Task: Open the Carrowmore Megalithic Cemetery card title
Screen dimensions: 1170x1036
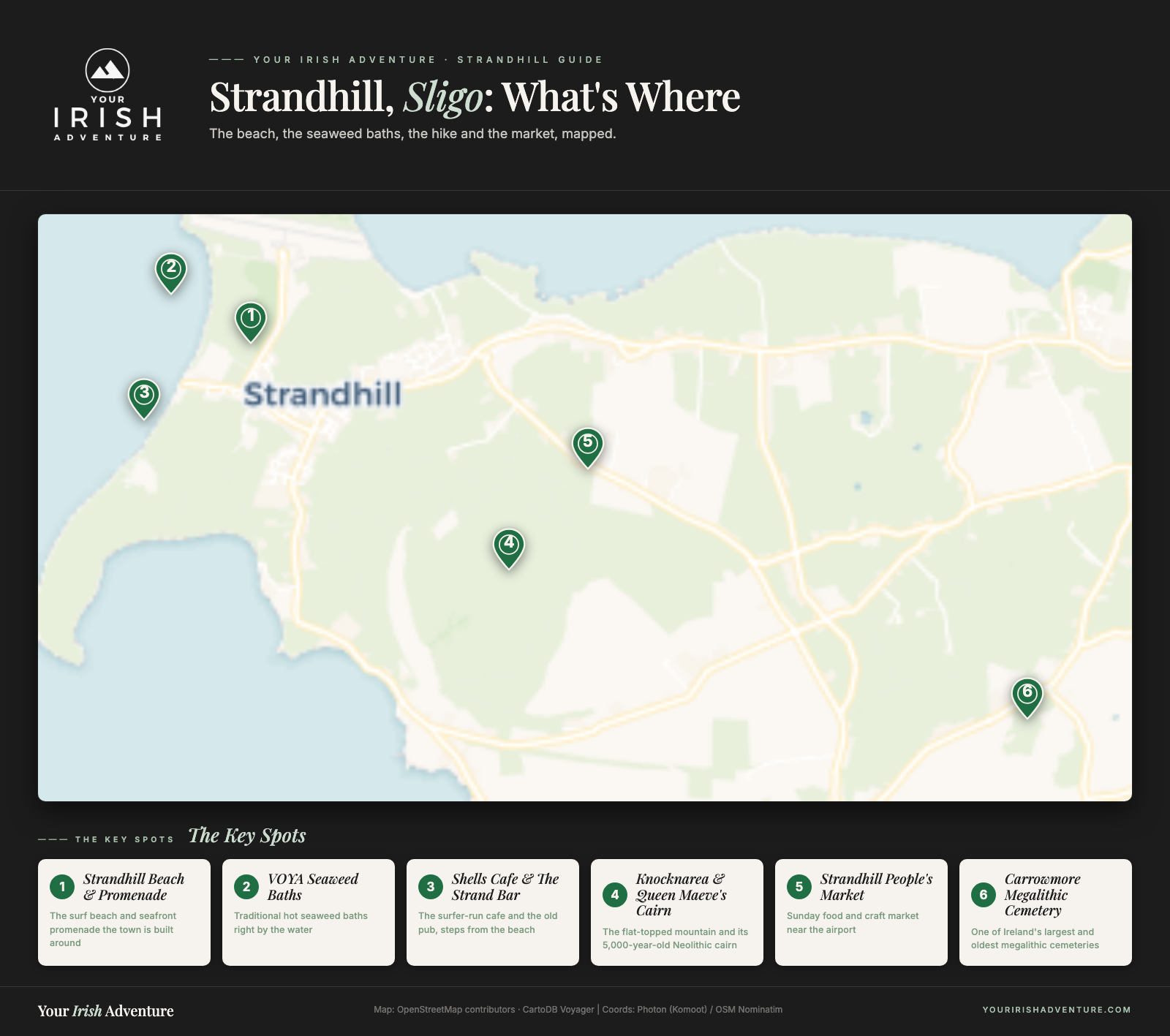Action: coord(1043,895)
